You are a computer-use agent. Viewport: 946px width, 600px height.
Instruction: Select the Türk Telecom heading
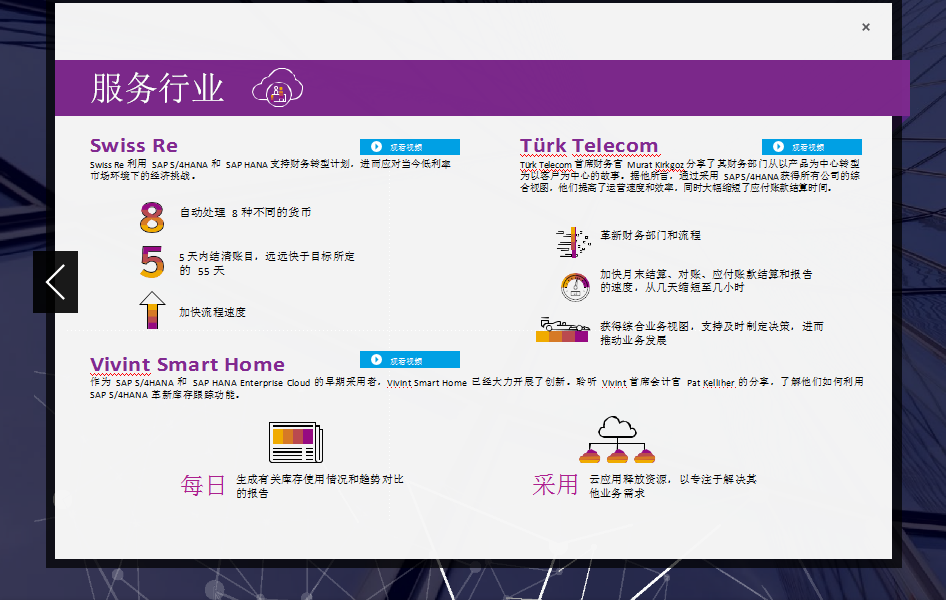(x=589, y=146)
